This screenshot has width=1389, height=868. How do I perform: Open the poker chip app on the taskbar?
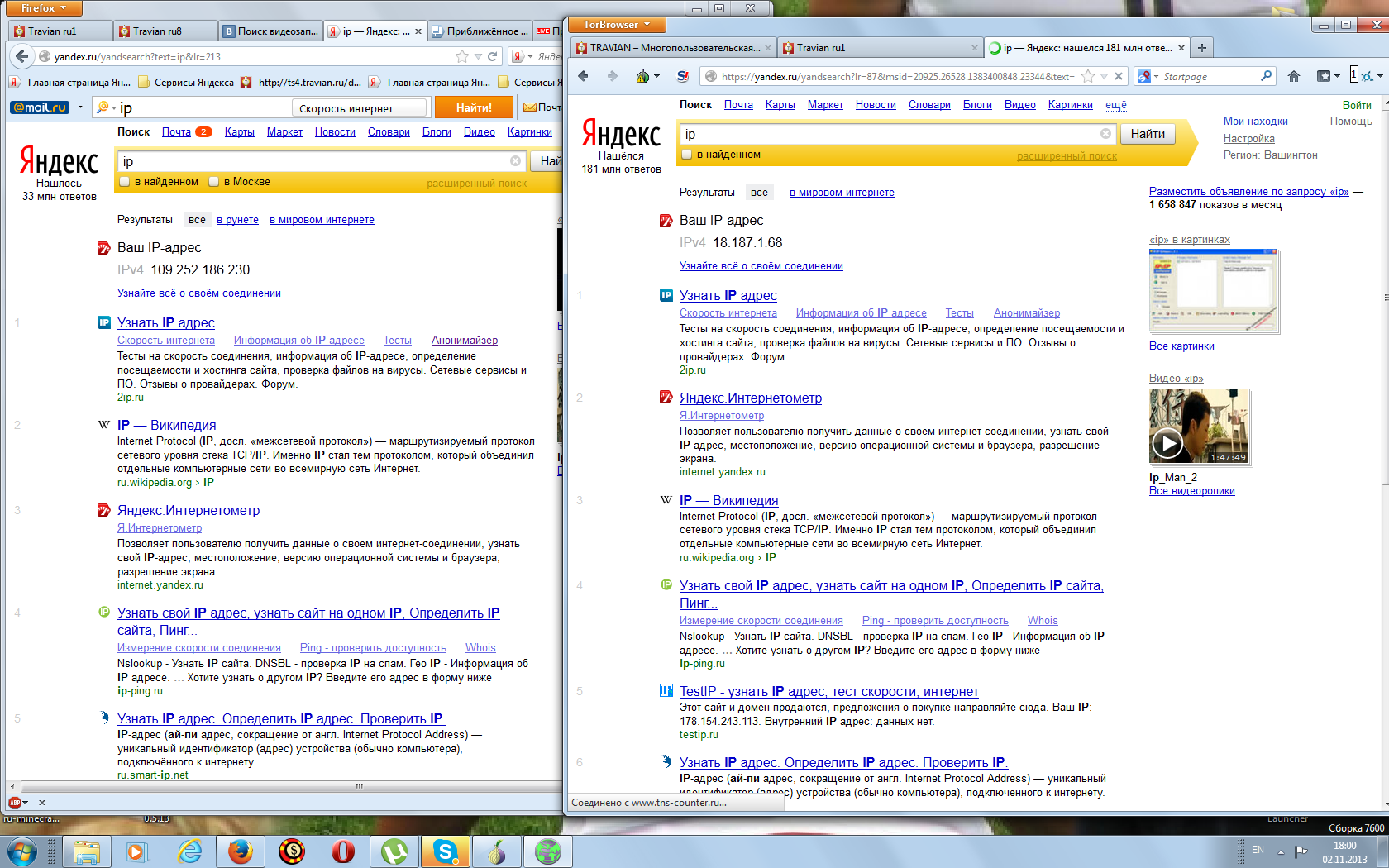[x=292, y=851]
